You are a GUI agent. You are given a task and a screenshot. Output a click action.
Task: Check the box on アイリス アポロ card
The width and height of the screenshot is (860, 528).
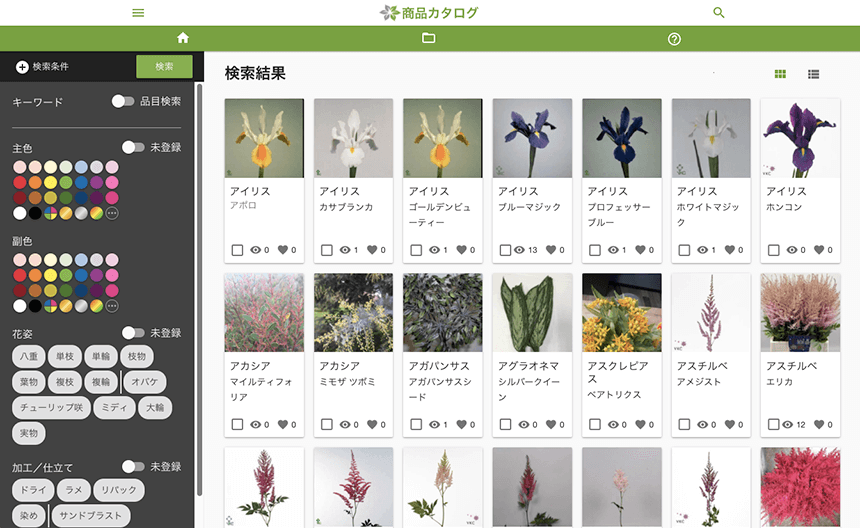click(237, 250)
